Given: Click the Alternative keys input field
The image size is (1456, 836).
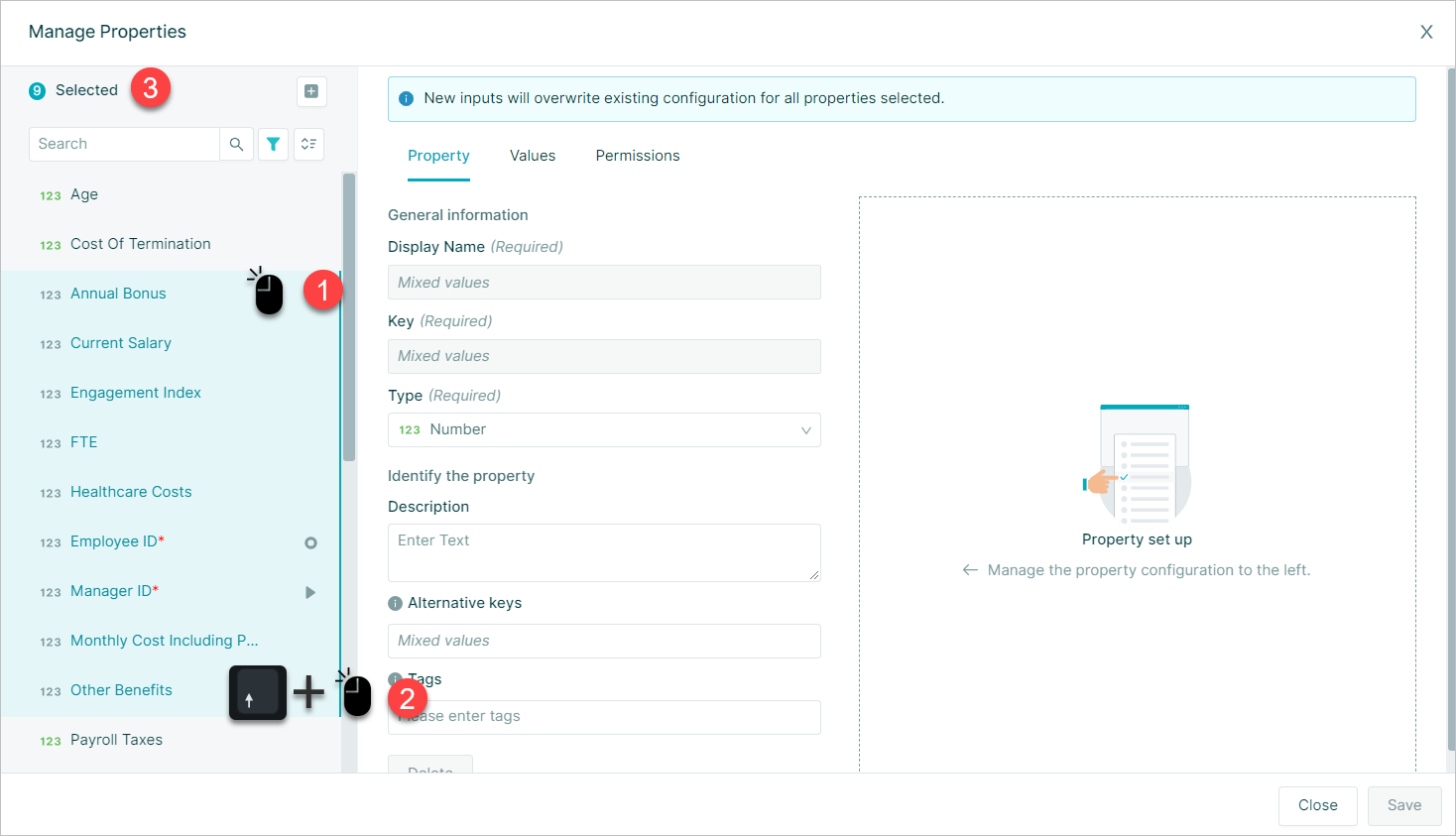Looking at the screenshot, I should pyautogui.click(x=604, y=641).
